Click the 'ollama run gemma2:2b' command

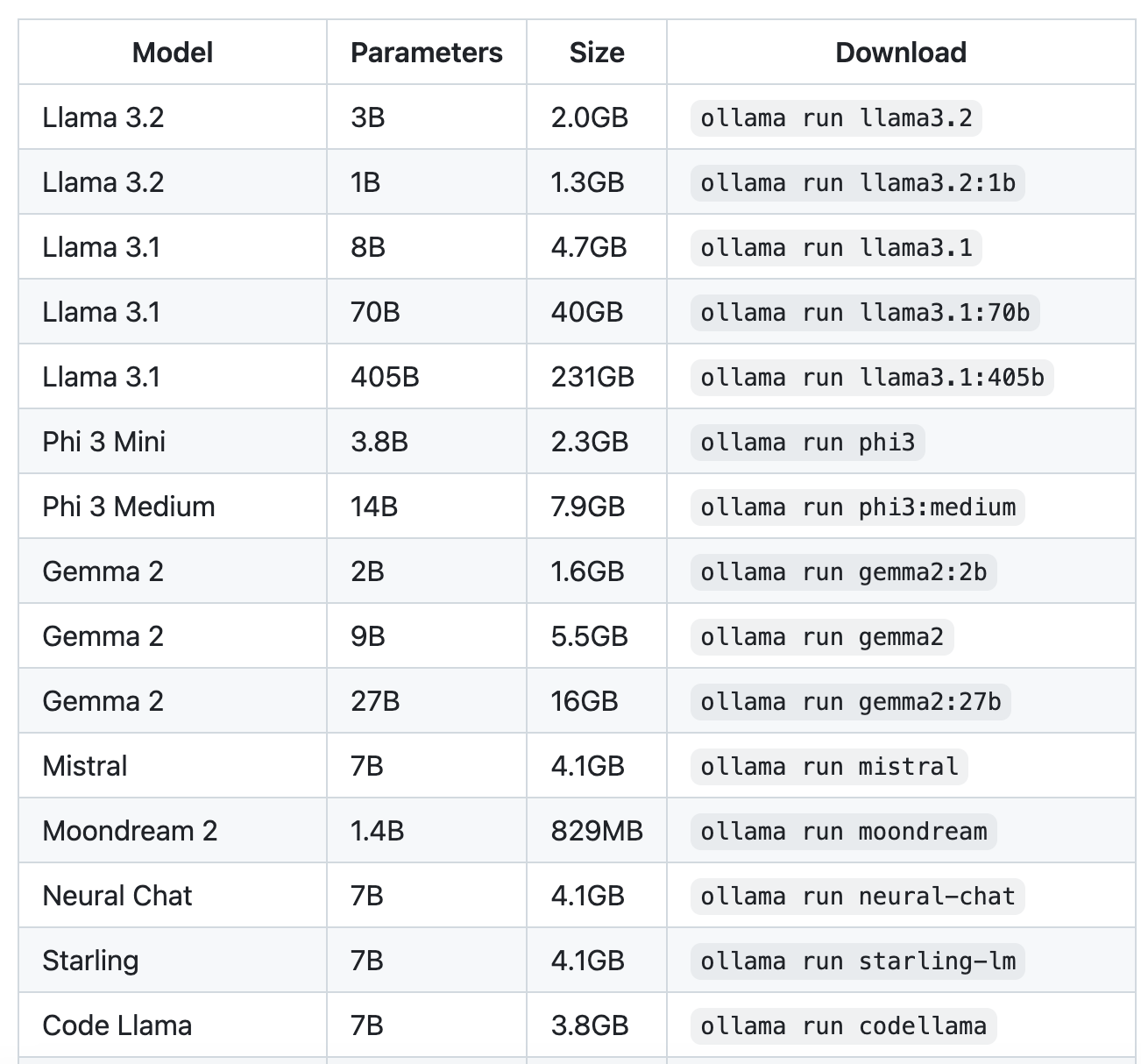click(x=843, y=572)
